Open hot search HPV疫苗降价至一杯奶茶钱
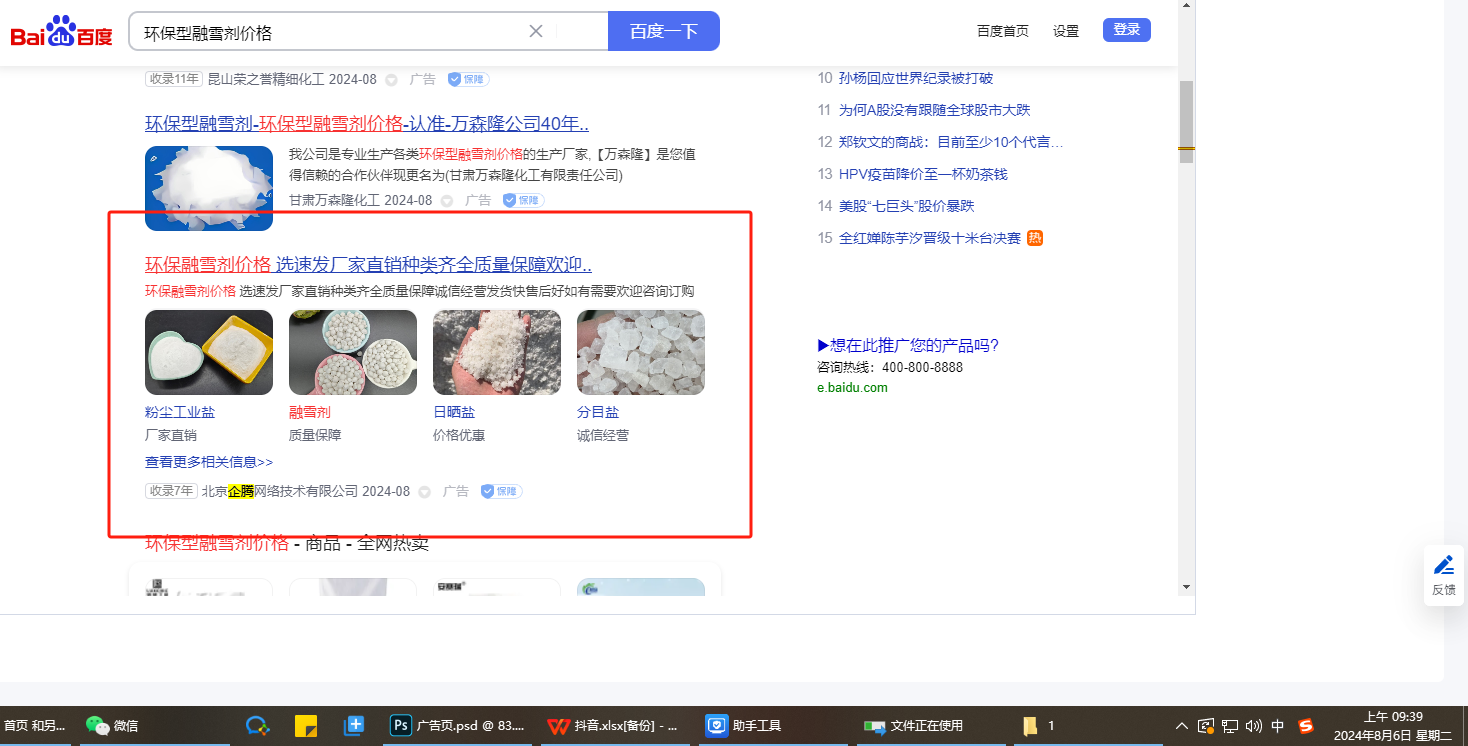The width and height of the screenshot is (1468, 746). coord(923,174)
